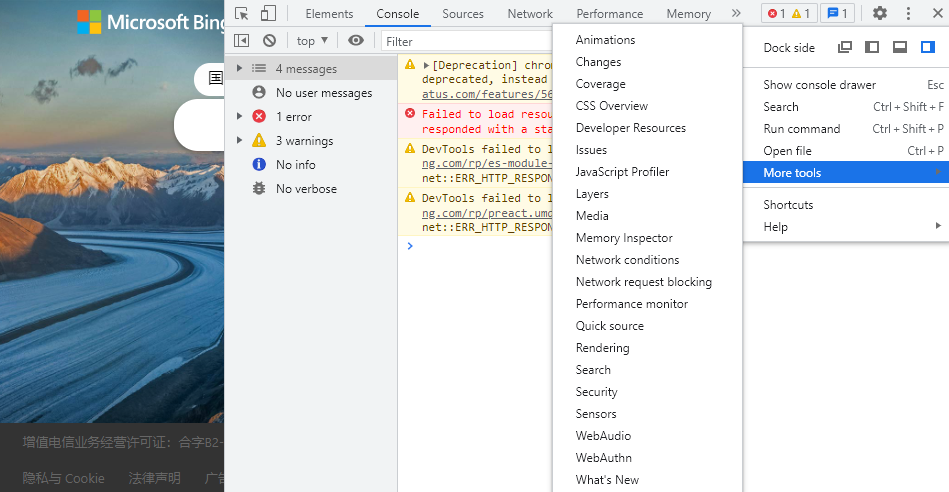Choose dock to left icon
Image resolution: width=949 pixels, height=492 pixels.
click(x=872, y=47)
